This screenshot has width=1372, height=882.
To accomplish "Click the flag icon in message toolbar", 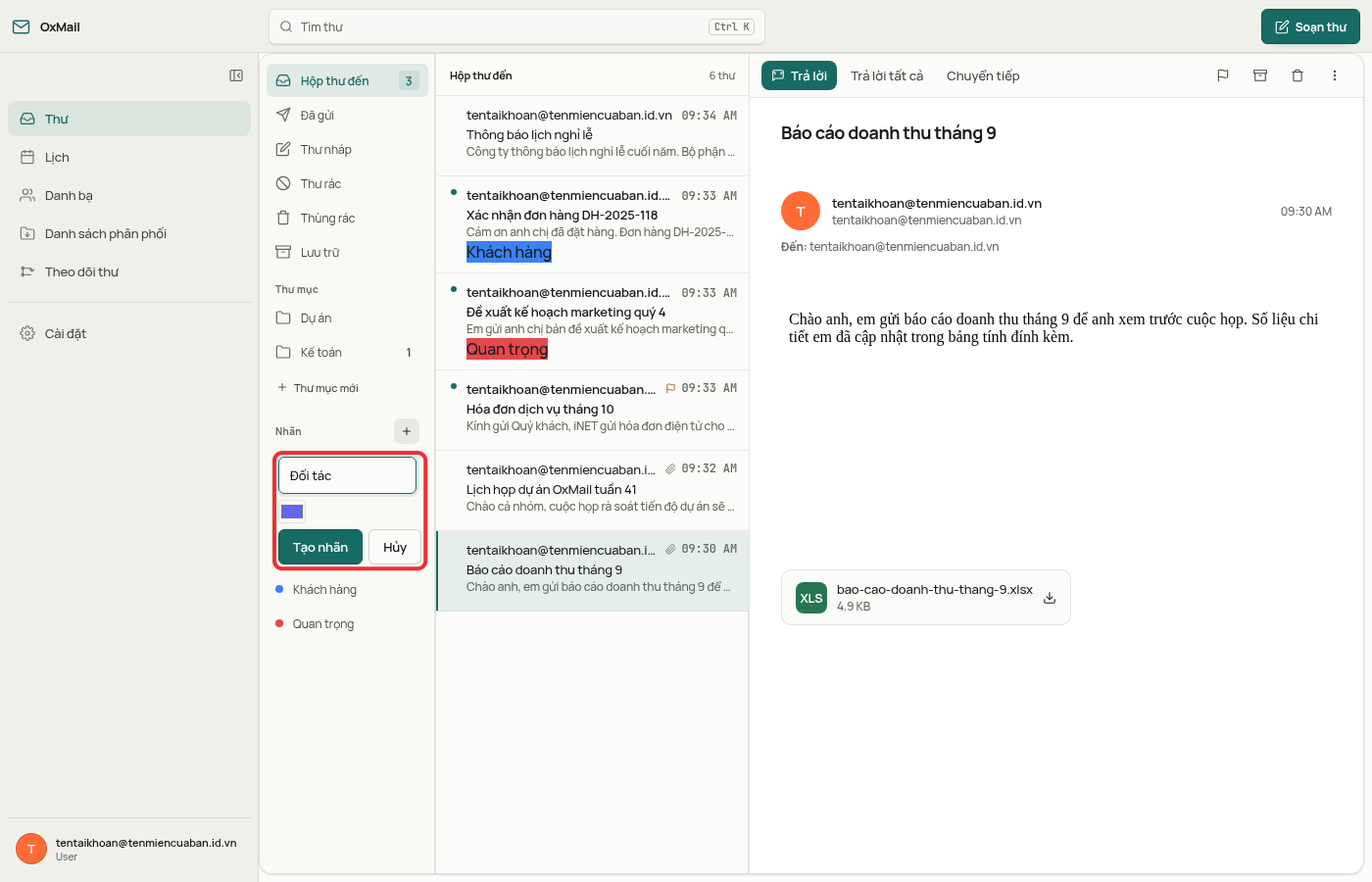I will [1223, 75].
